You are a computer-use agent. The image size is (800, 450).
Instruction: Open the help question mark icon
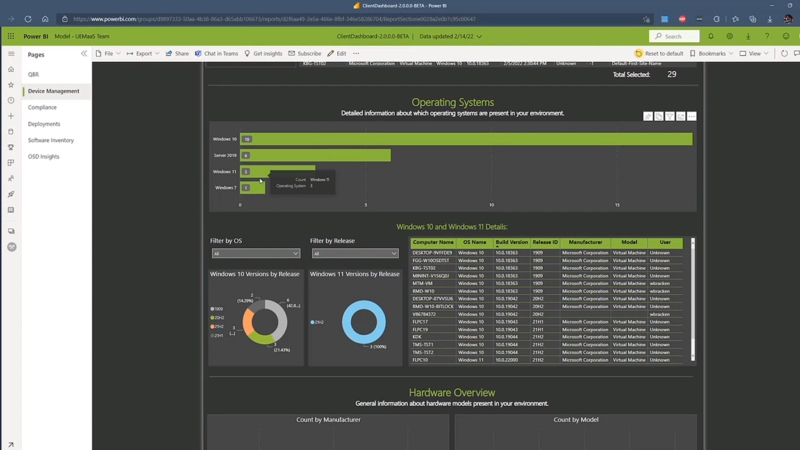(767, 36)
